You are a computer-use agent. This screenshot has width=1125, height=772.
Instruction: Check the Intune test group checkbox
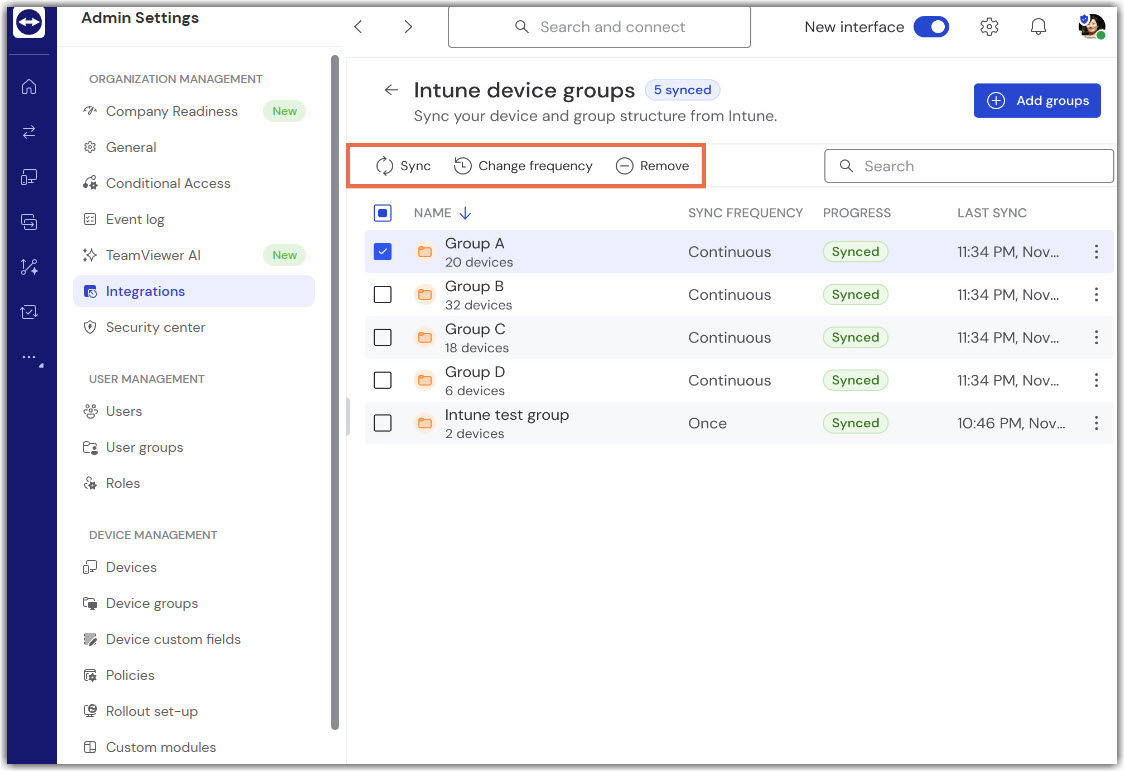[x=382, y=423]
